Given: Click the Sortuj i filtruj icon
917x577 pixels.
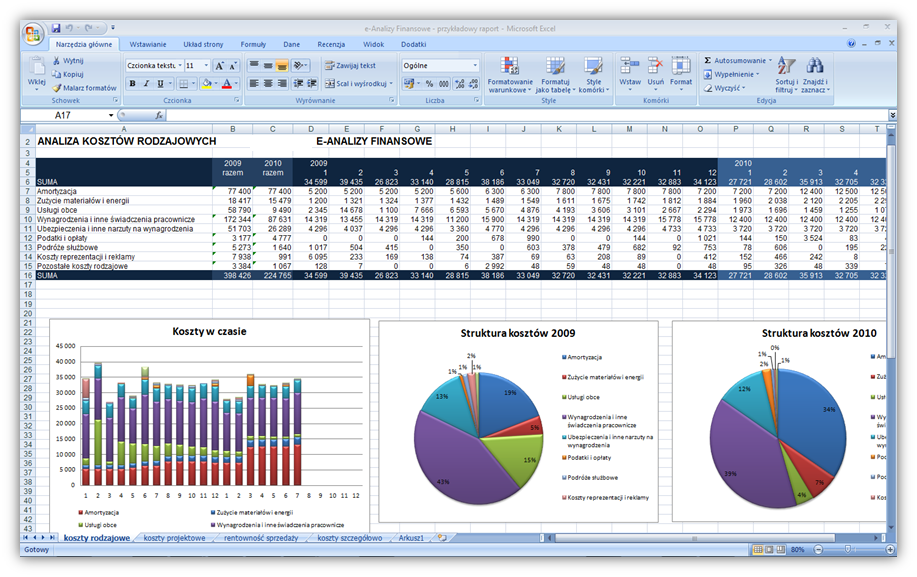Looking at the screenshot, I should coord(786,75).
